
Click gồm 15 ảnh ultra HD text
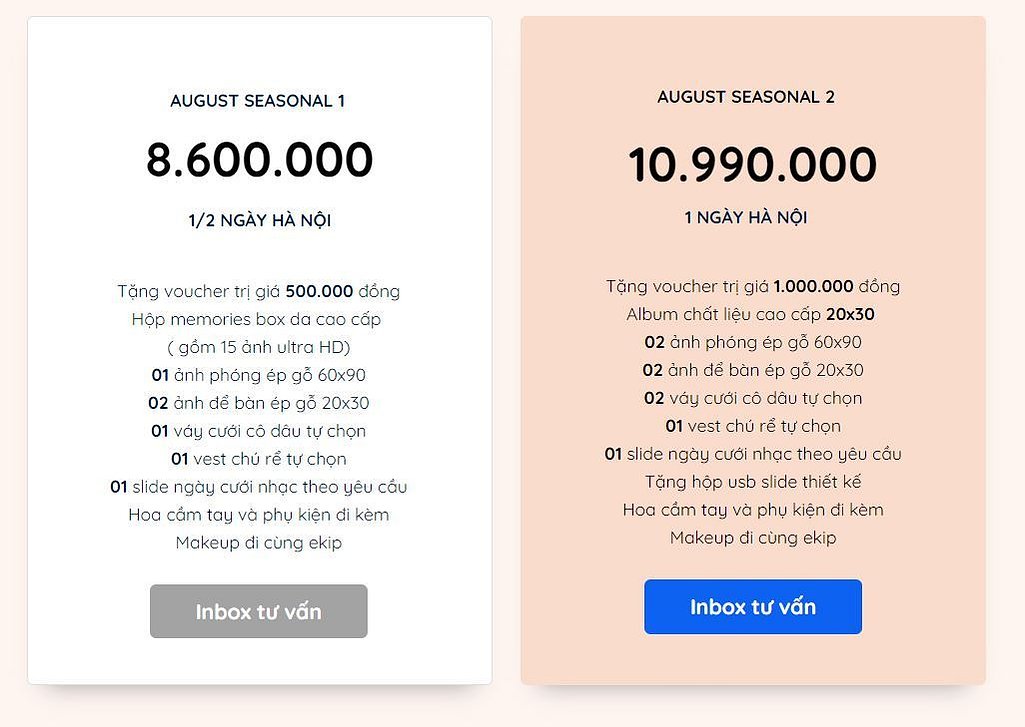259,347
